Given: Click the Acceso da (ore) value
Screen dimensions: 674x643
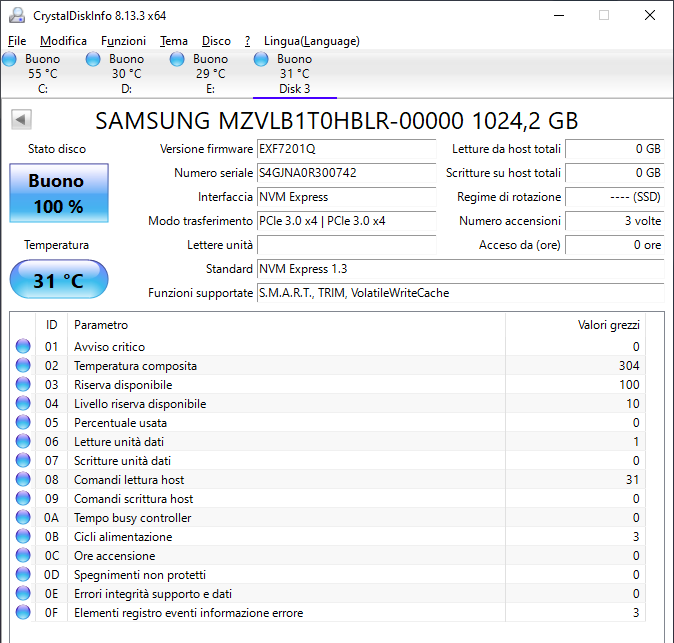Looking at the screenshot, I should click(x=615, y=245).
